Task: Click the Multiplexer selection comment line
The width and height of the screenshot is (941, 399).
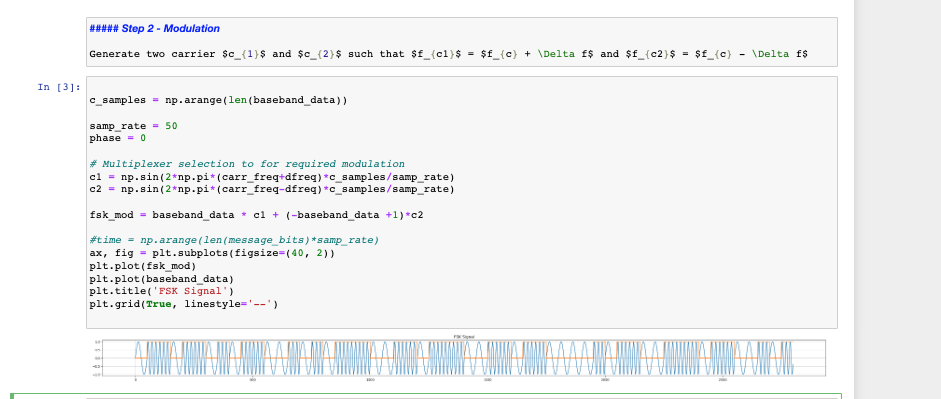Action: pos(247,164)
